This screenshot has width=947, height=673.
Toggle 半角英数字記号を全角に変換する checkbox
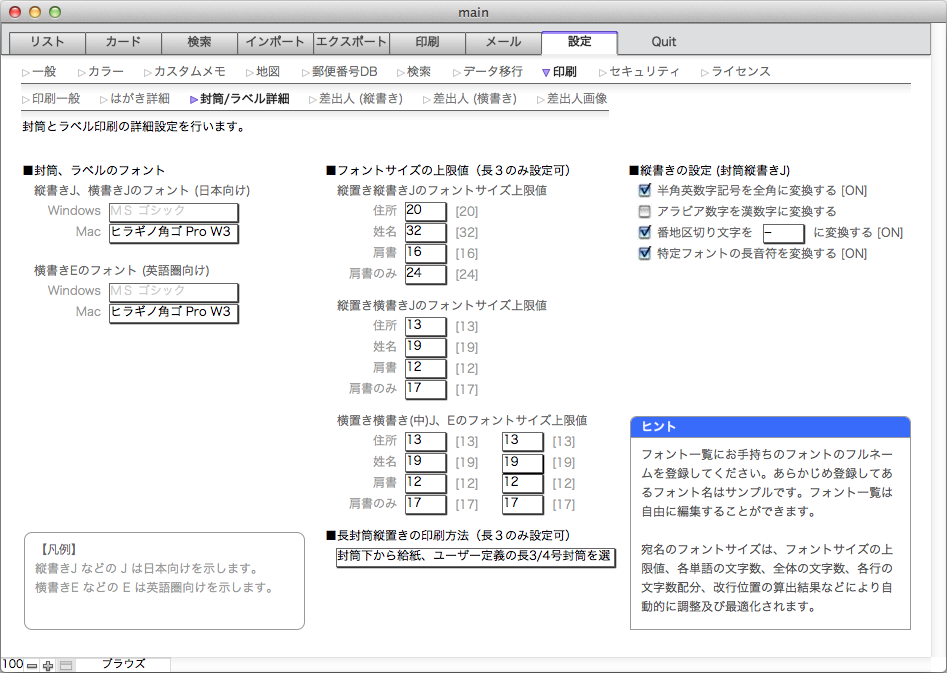click(x=645, y=190)
